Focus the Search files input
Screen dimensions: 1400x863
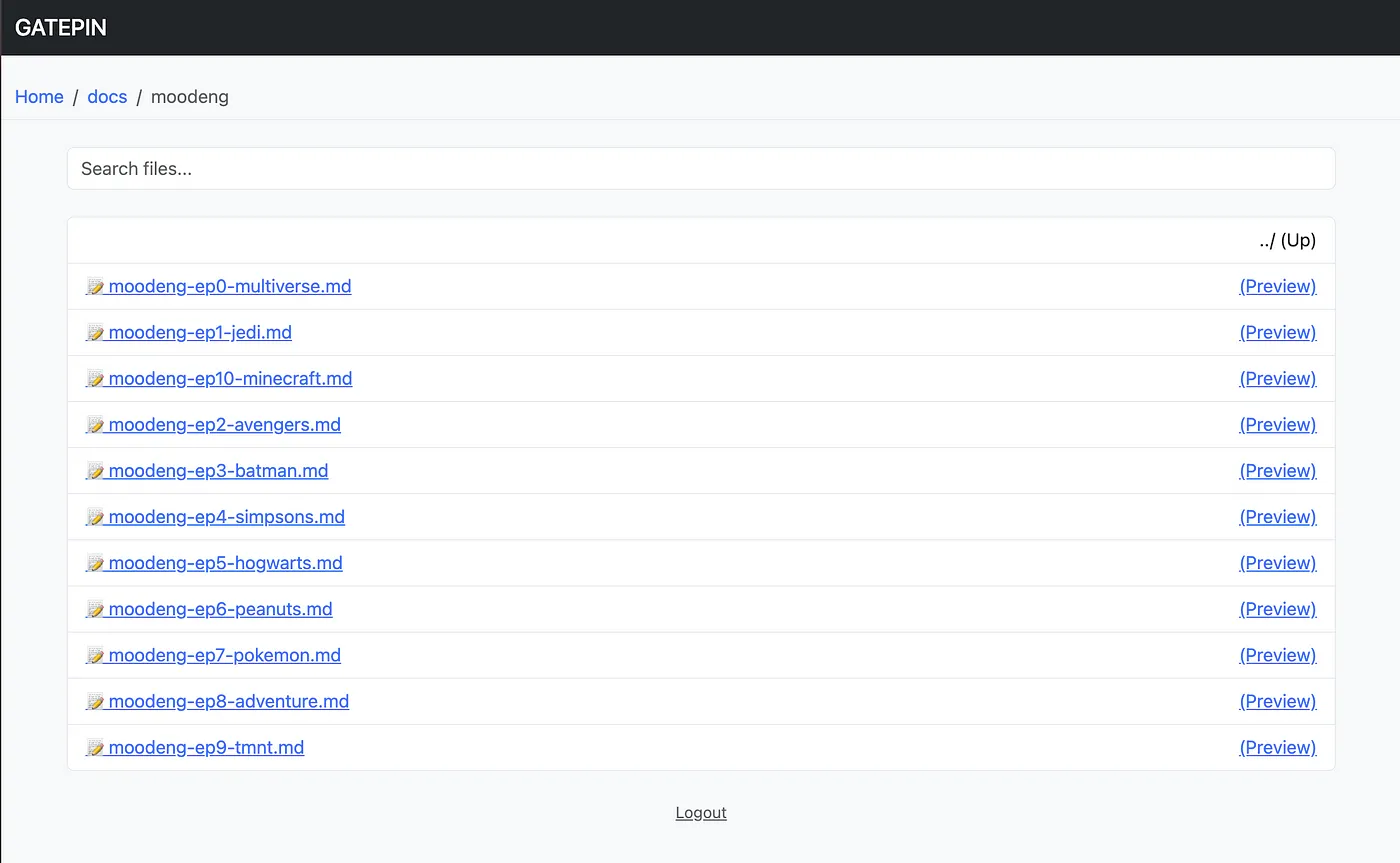pyautogui.click(x=701, y=168)
